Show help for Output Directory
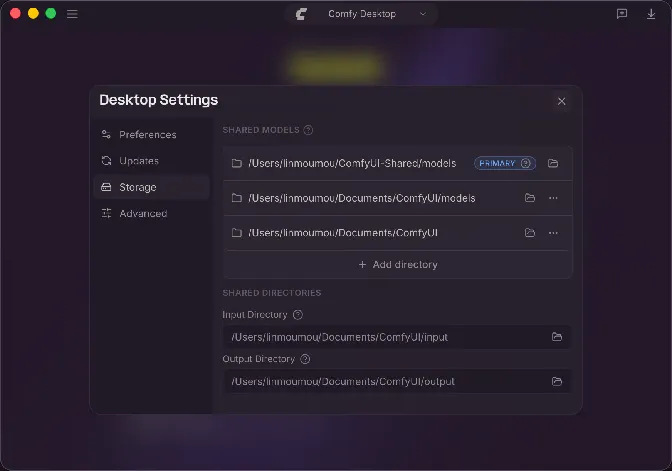Screen dimensions: 672x471 click(305, 359)
